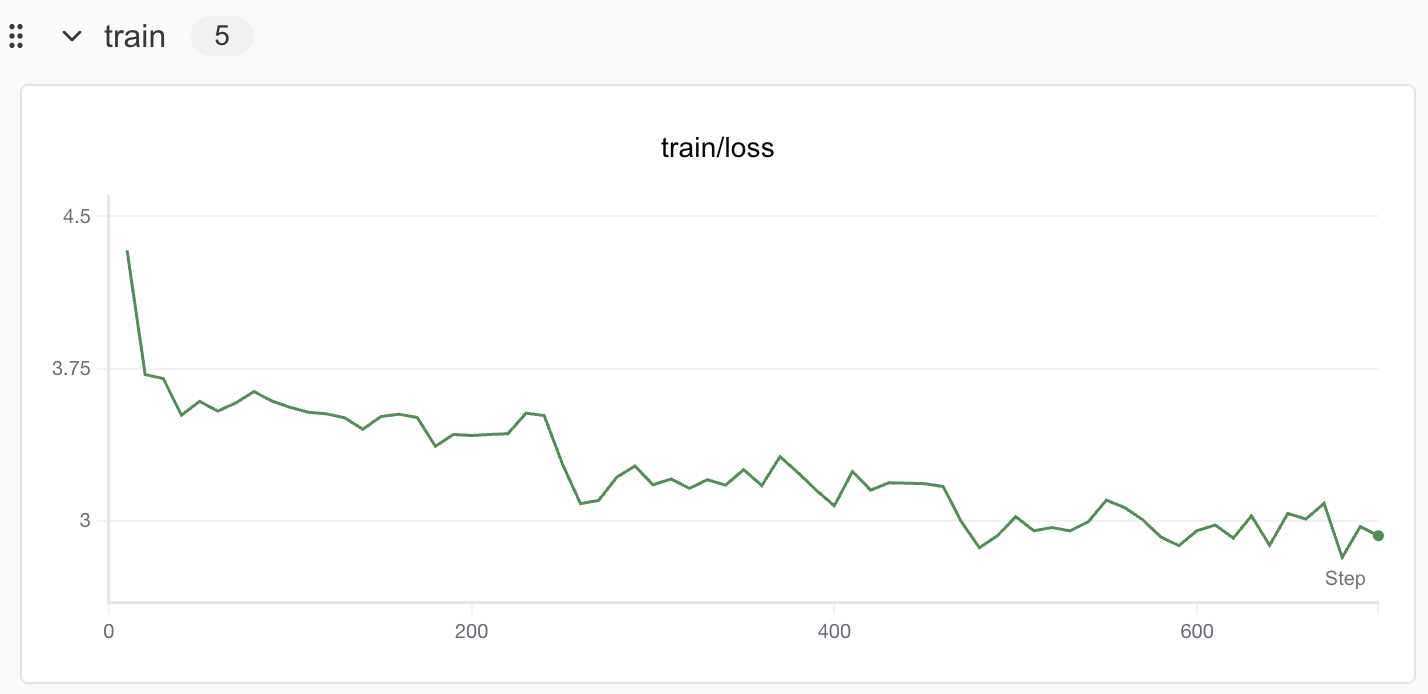The height and width of the screenshot is (694, 1428).
Task: Click the x-axis tick mark above 200
Action: 471,607
